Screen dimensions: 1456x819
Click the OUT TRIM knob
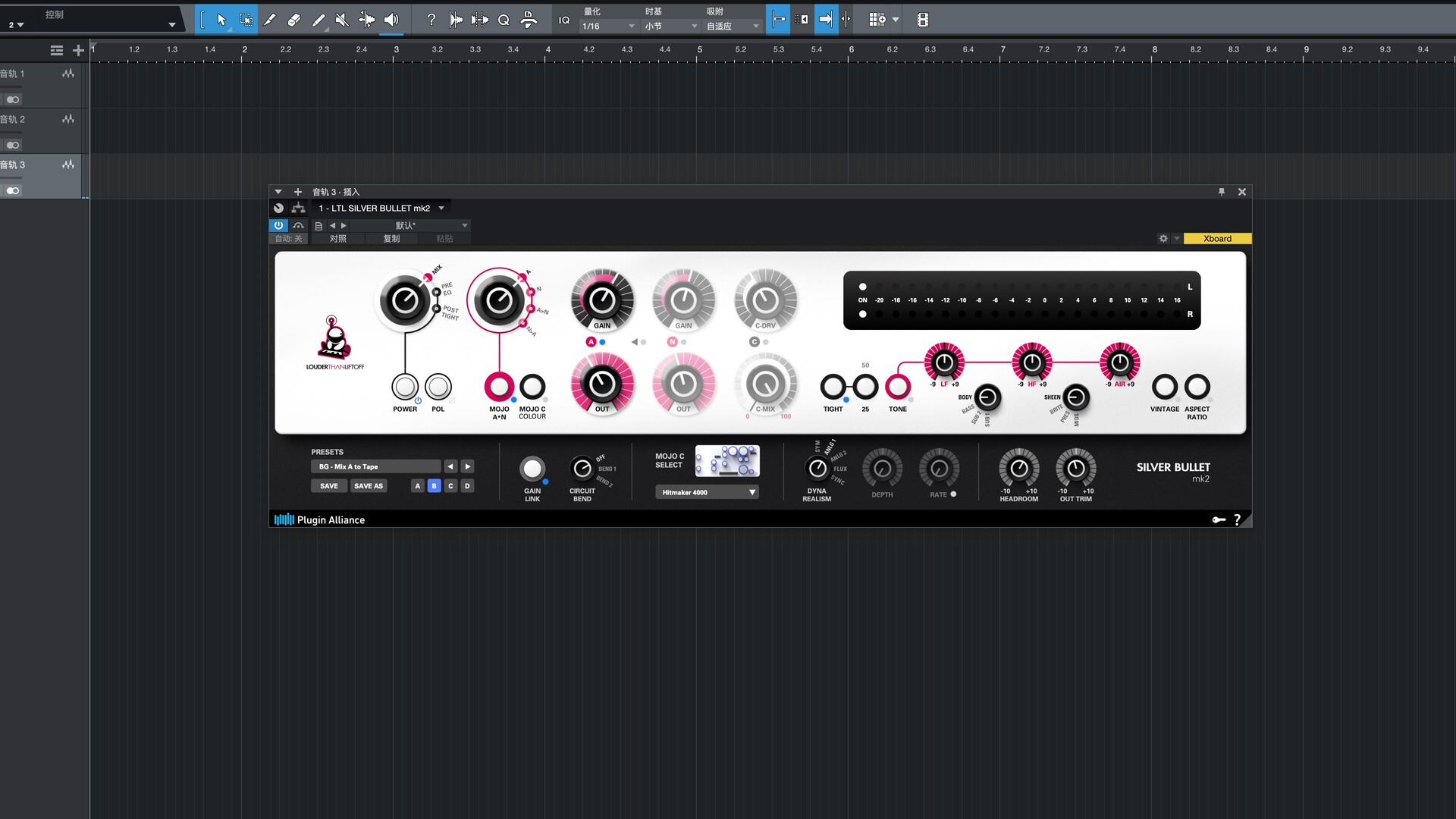coord(1076,469)
